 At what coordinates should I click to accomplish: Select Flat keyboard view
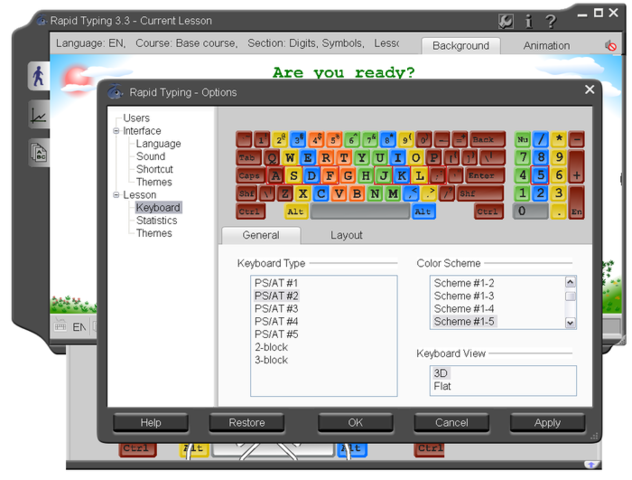[442, 386]
